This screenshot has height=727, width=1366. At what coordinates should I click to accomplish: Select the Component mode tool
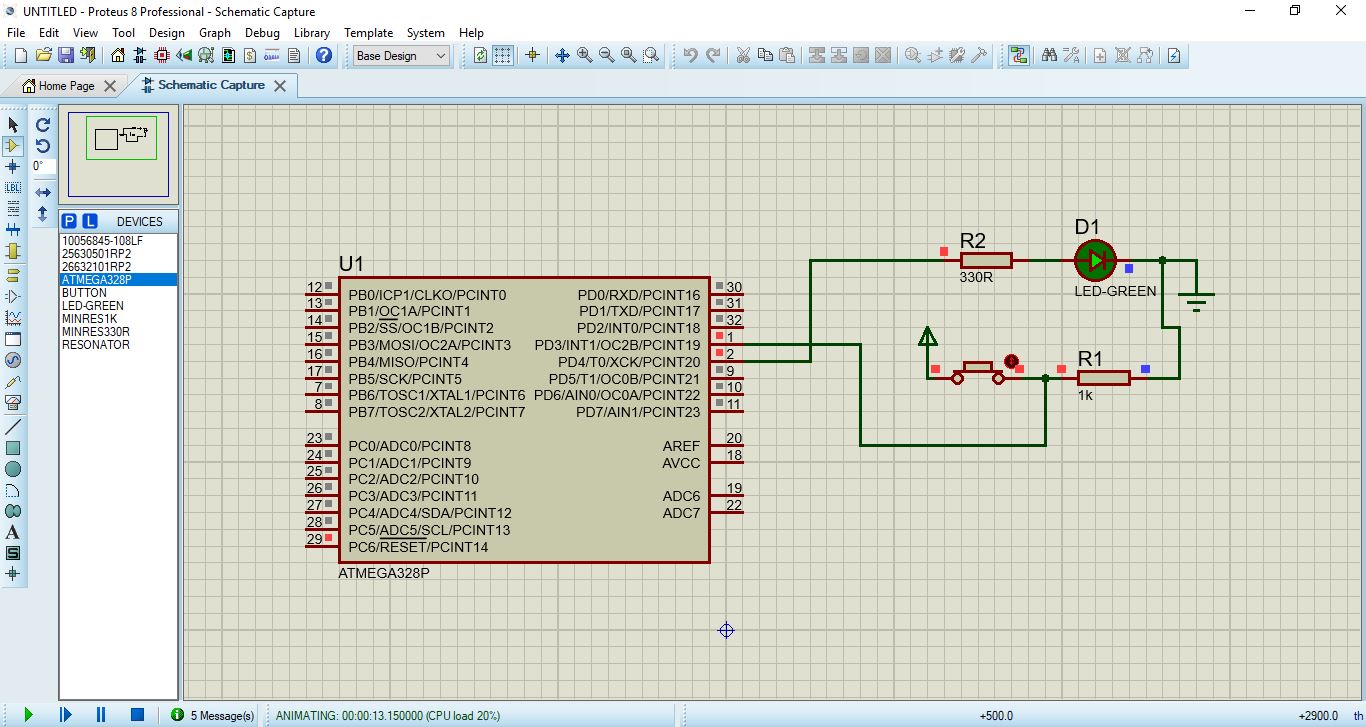(13, 146)
